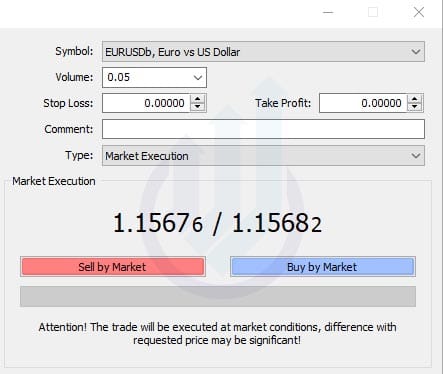Click the Symbol label
The width and height of the screenshot is (443, 374).
[74, 51]
